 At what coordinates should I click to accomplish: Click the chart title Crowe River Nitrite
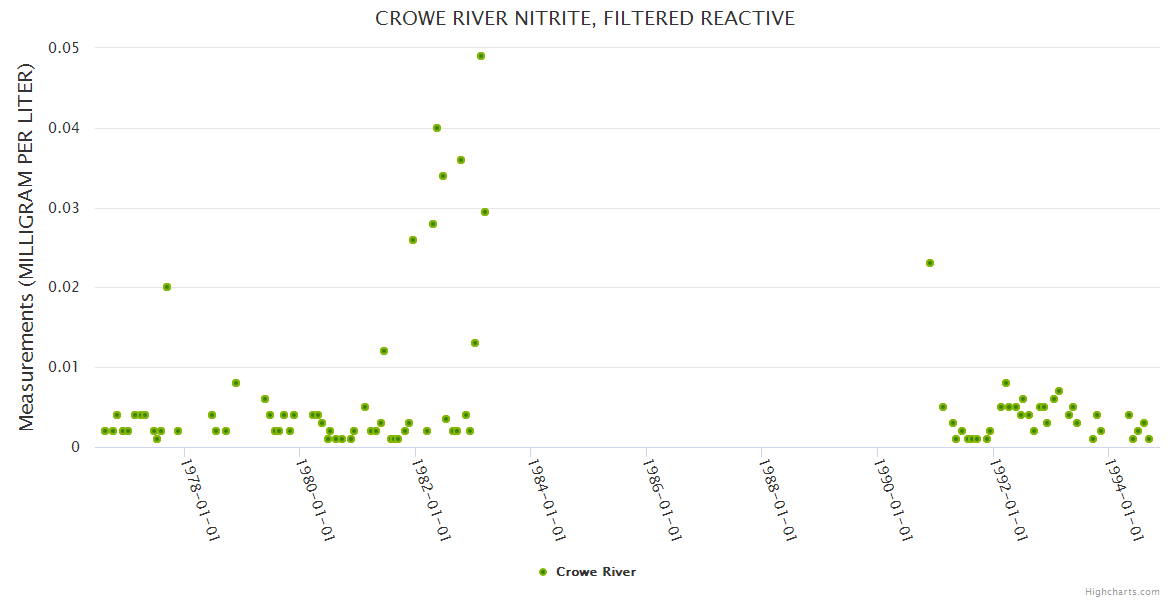pyautogui.click(x=585, y=18)
